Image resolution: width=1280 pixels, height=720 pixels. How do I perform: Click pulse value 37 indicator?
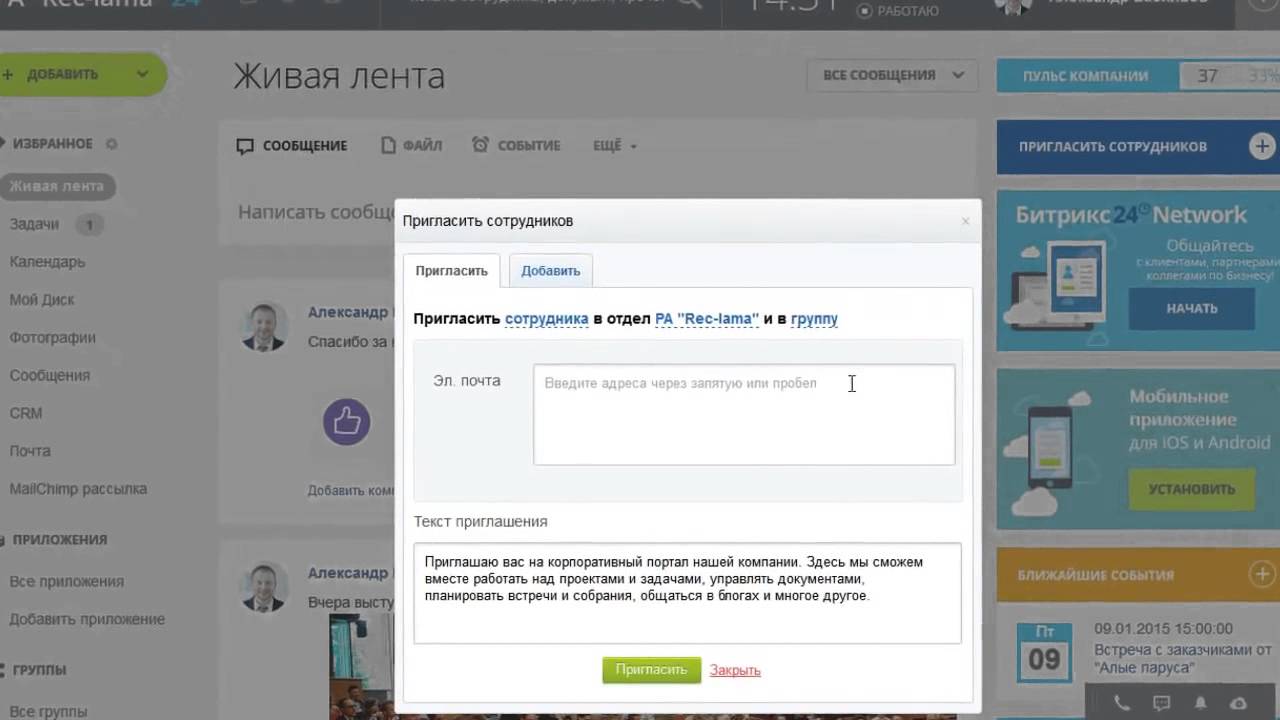click(1208, 76)
